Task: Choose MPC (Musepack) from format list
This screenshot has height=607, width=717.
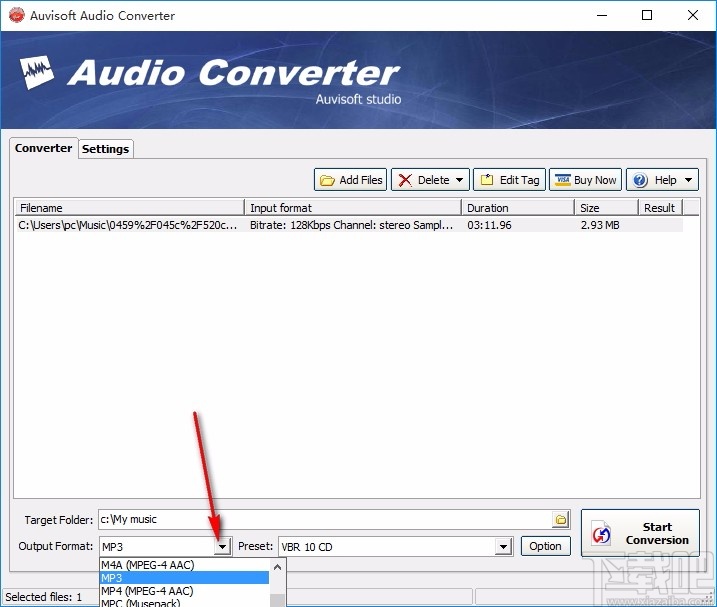Action: click(x=184, y=602)
